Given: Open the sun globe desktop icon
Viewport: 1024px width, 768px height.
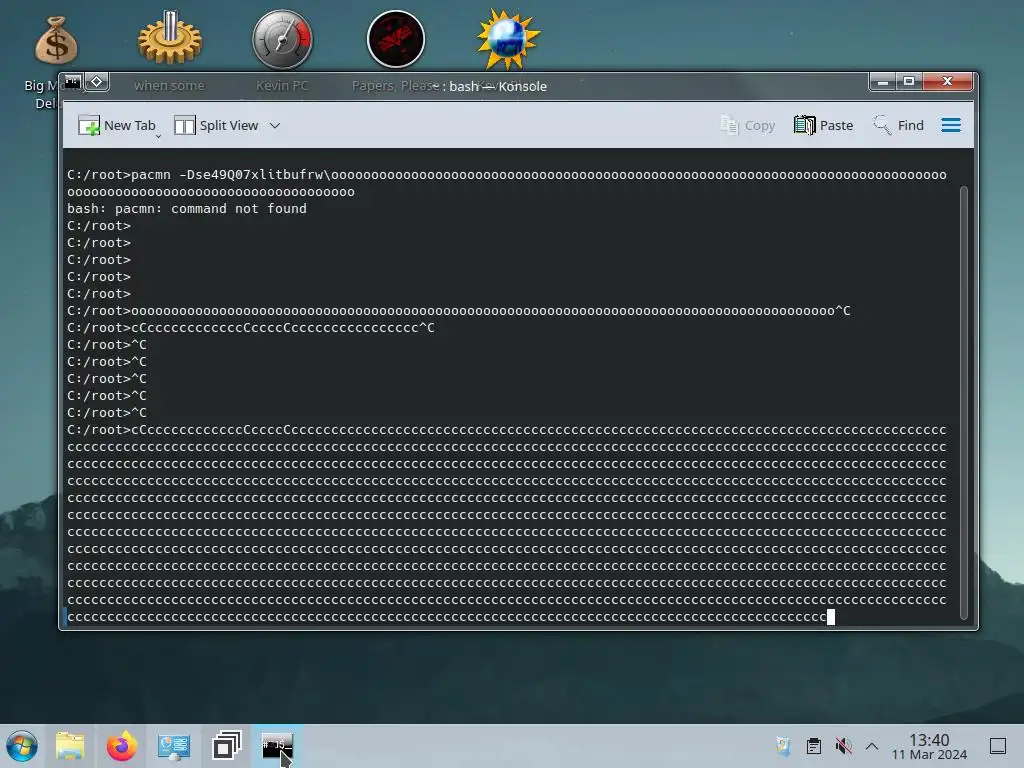Looking at the screenshot, I should pos(508,40).
